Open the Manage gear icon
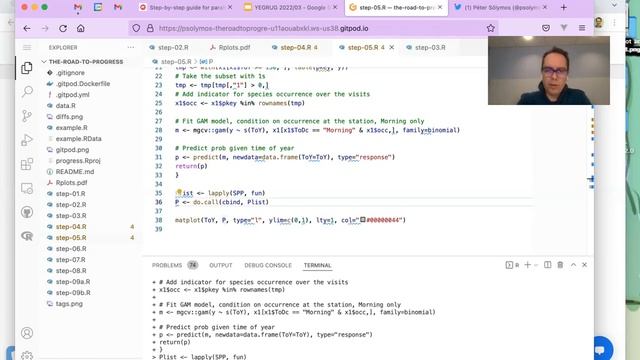 (x=27, y=355)
